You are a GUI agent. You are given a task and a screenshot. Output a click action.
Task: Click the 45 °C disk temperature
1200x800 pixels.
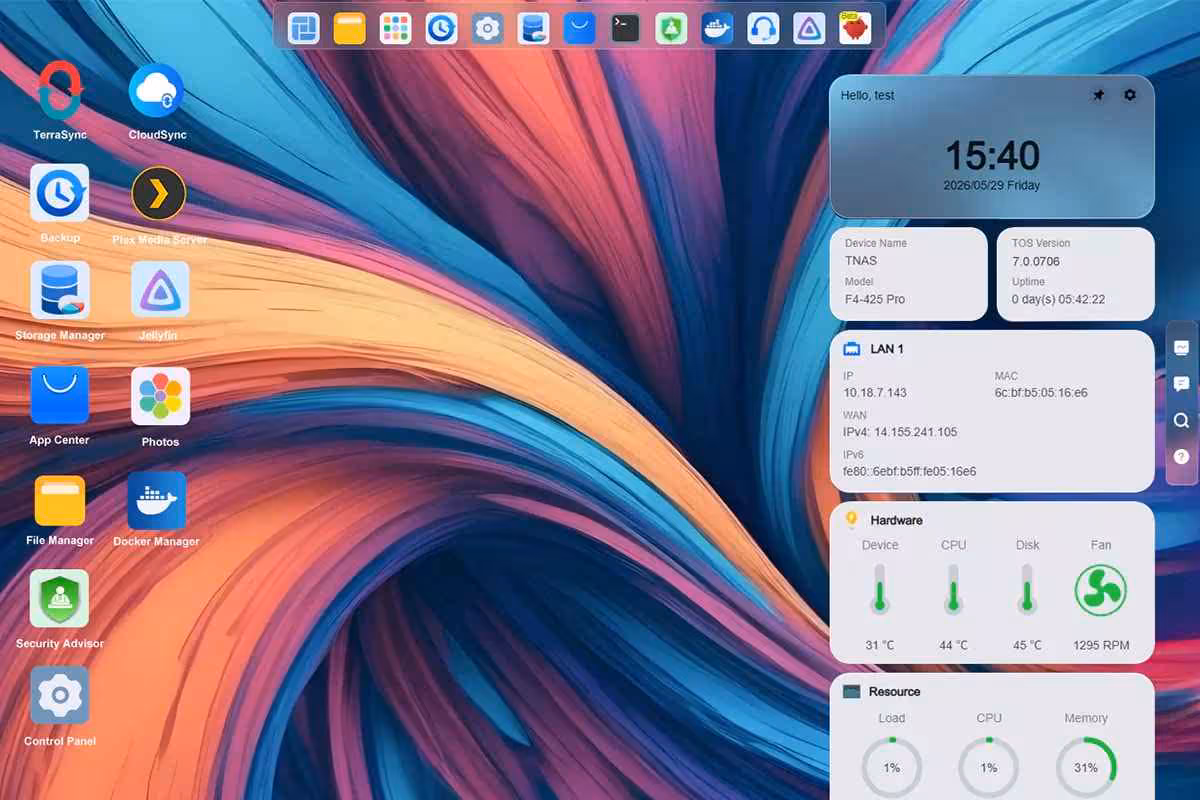tap(1027, 645)
